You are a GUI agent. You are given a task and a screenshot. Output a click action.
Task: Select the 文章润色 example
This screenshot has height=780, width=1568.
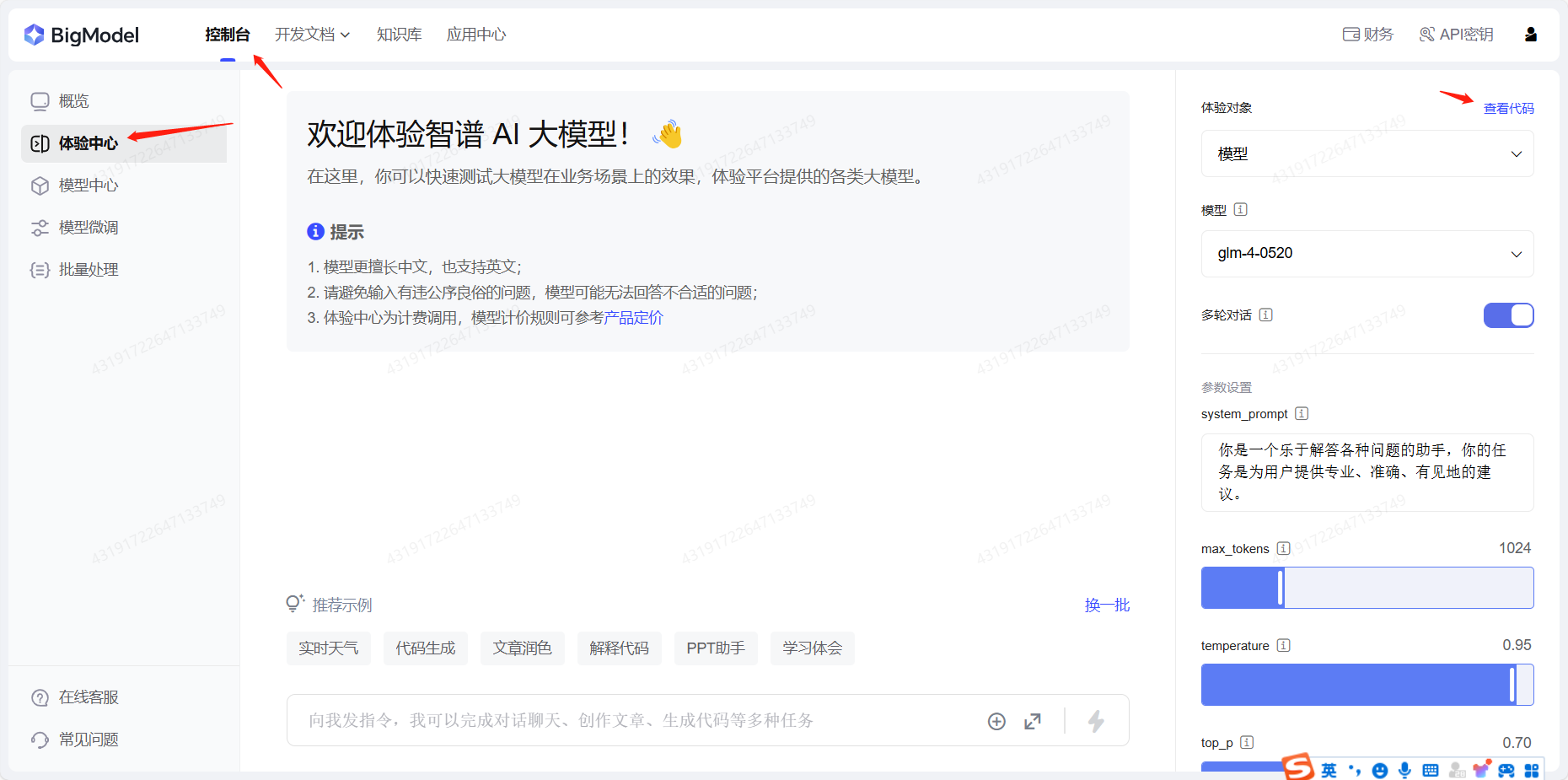pos(522,648)
